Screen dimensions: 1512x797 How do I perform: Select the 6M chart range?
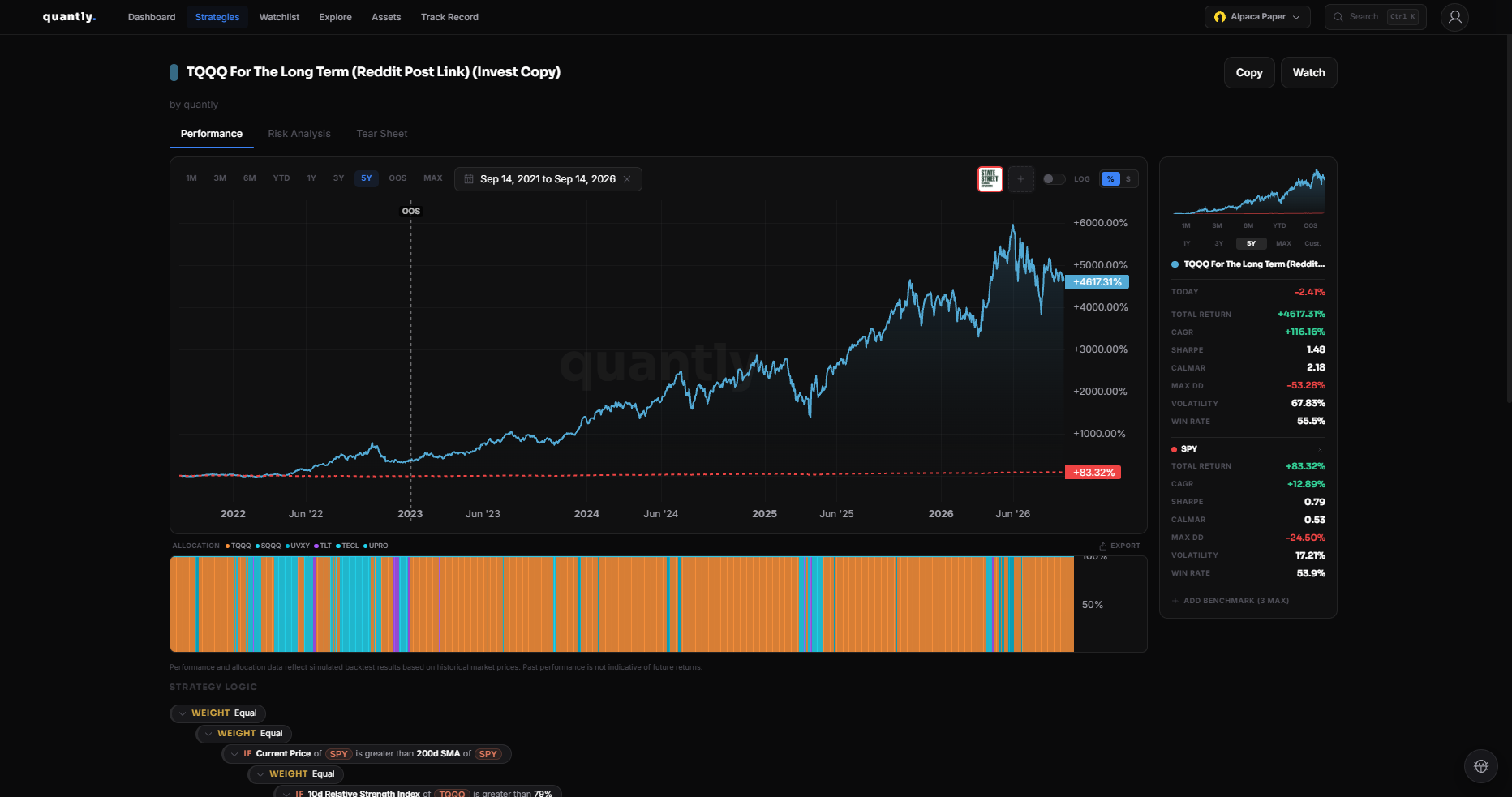pyautogui.click(x=250, y=178)
